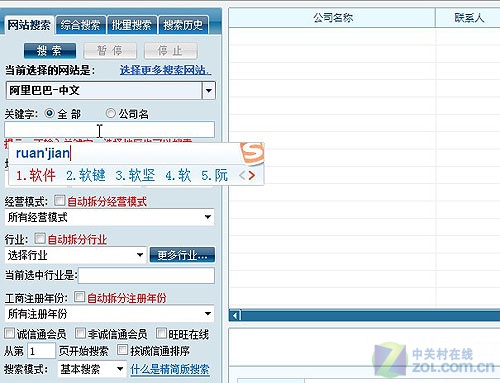The image size is (500, 383).
Task: Enable 自动拆分行业 checkbox
Action: click(40, 238)
